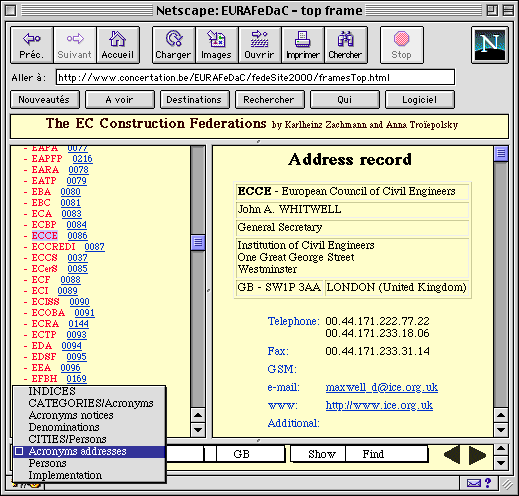519x496 pixels.
Task: Click scroll down arrow of address record frame
Action: 501,430
